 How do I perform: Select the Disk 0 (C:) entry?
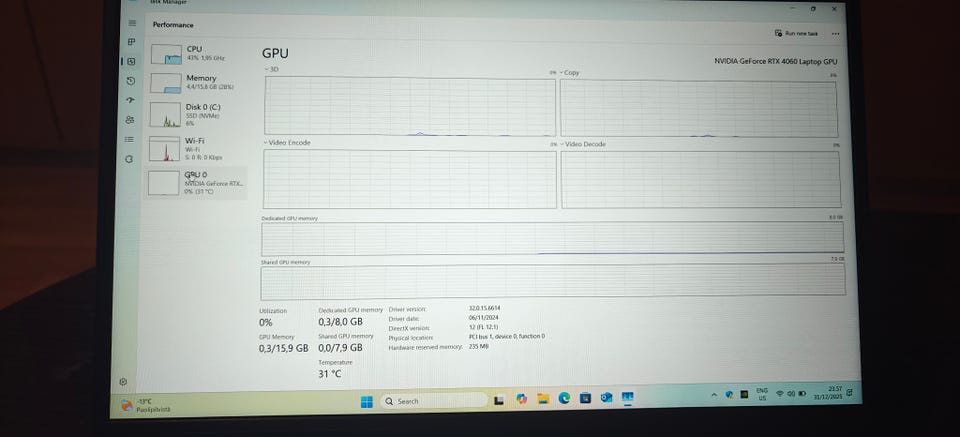coord(197,114)
